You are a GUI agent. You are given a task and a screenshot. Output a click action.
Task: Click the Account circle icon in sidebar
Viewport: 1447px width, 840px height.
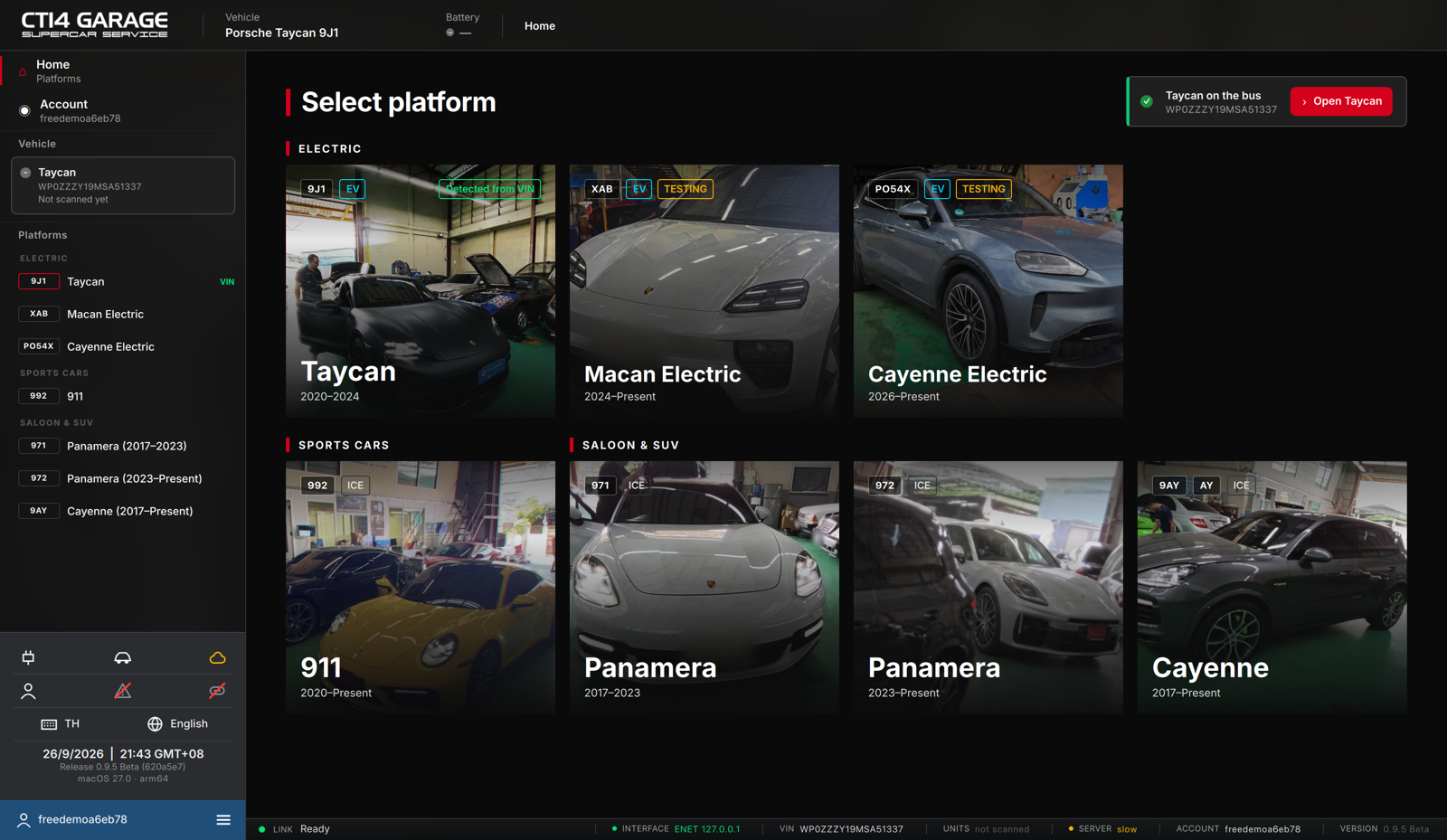24,110
